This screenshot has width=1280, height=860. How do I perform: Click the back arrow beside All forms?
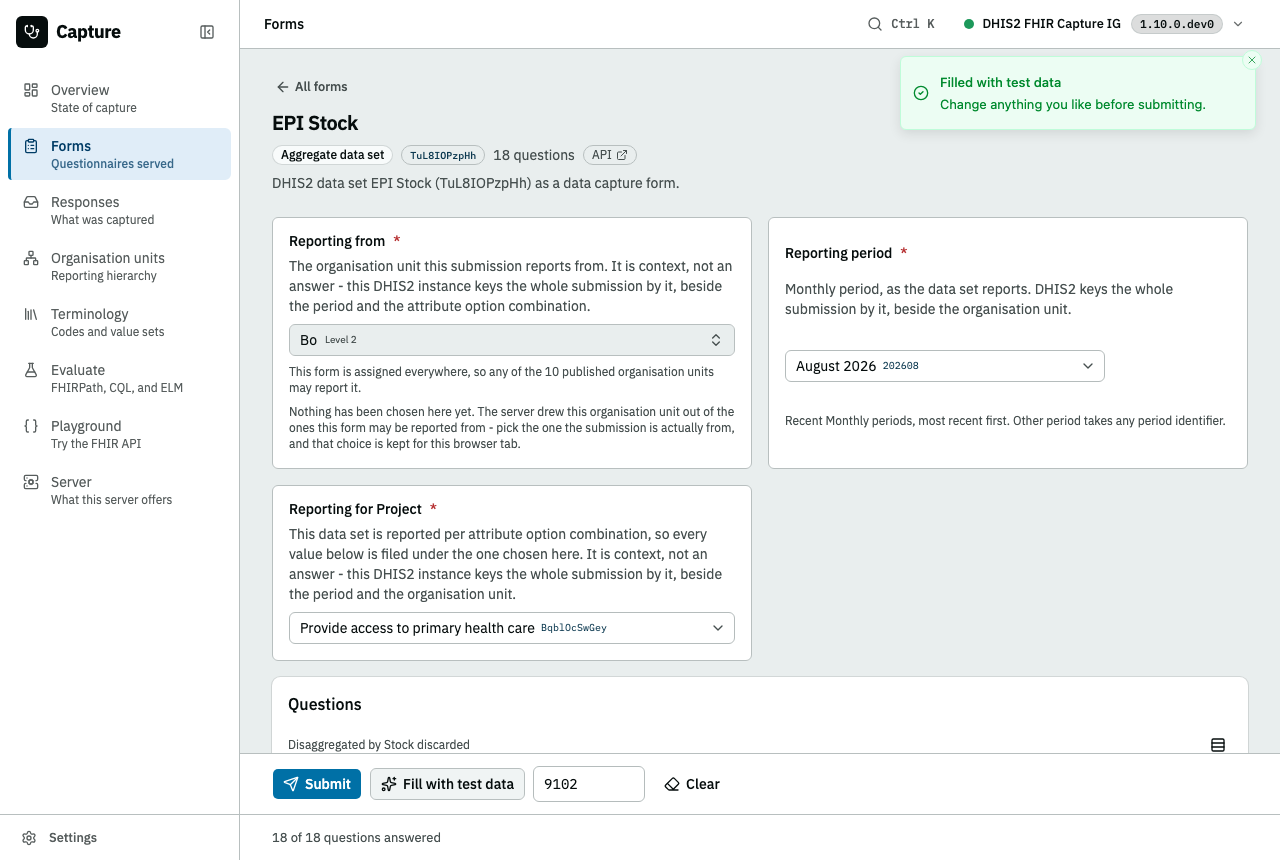pos(283,87)
